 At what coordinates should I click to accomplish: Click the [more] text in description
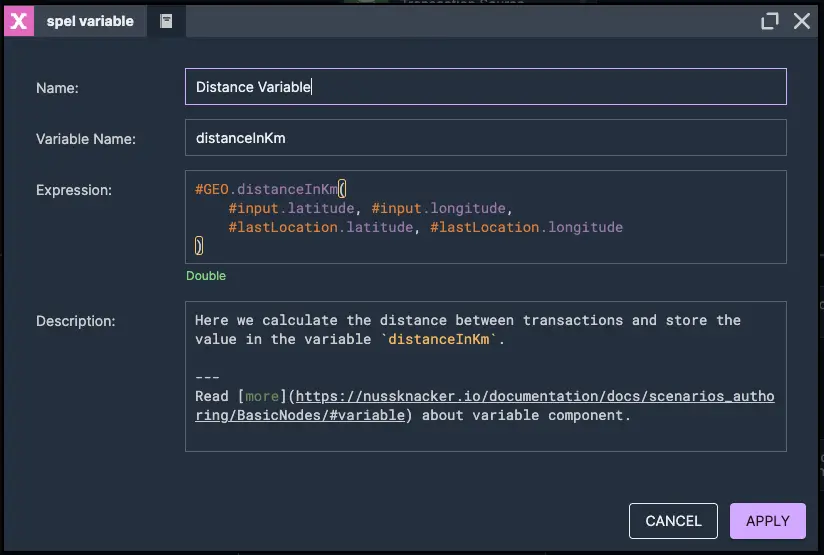click(262, 396)
